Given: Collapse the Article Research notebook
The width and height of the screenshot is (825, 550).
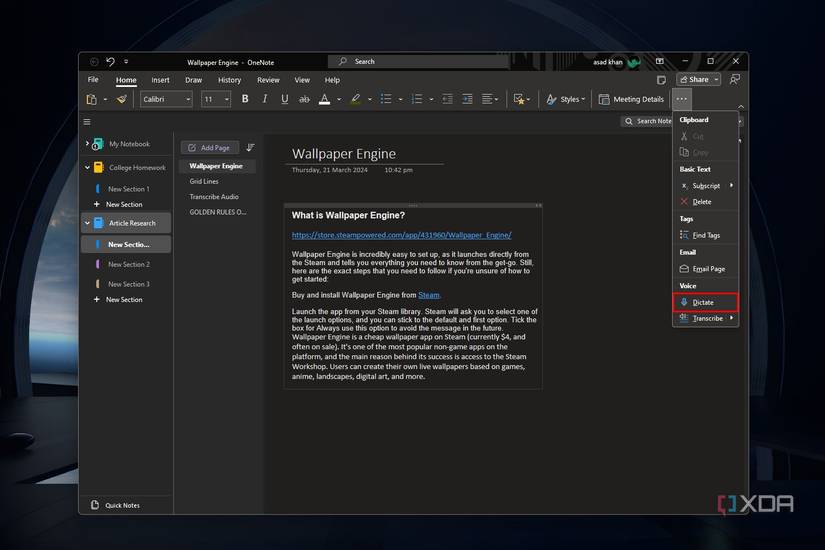Looking at the screenshot, I should click(87, 223).
